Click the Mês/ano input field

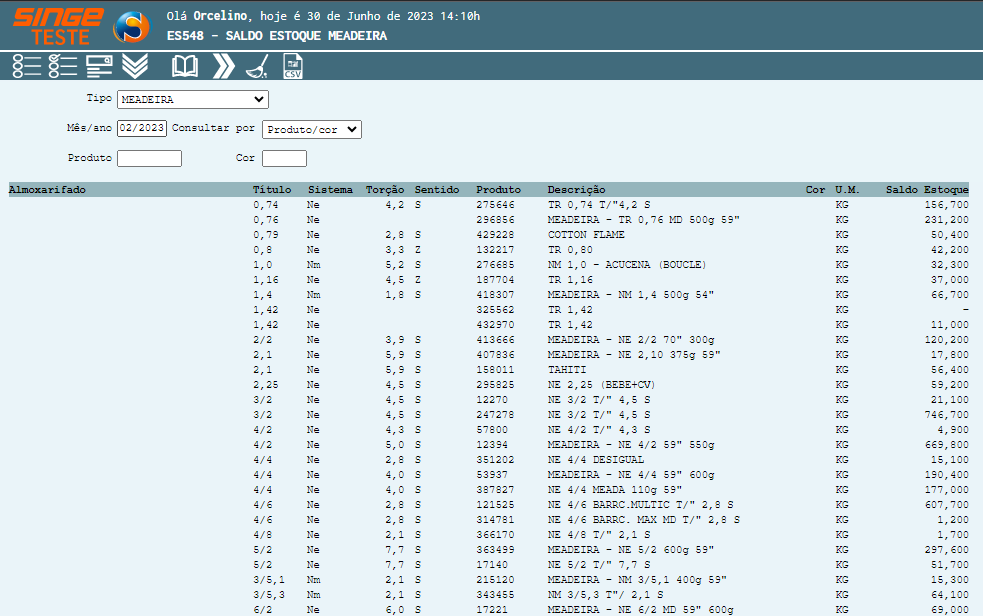pyautogui.click(x=142, y=129)
